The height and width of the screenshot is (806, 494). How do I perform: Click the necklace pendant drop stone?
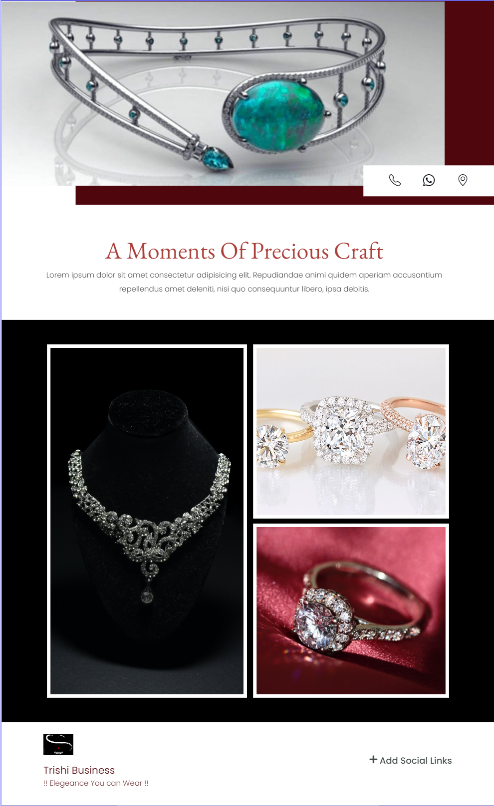pyautogui.click(x=147, y=596)
